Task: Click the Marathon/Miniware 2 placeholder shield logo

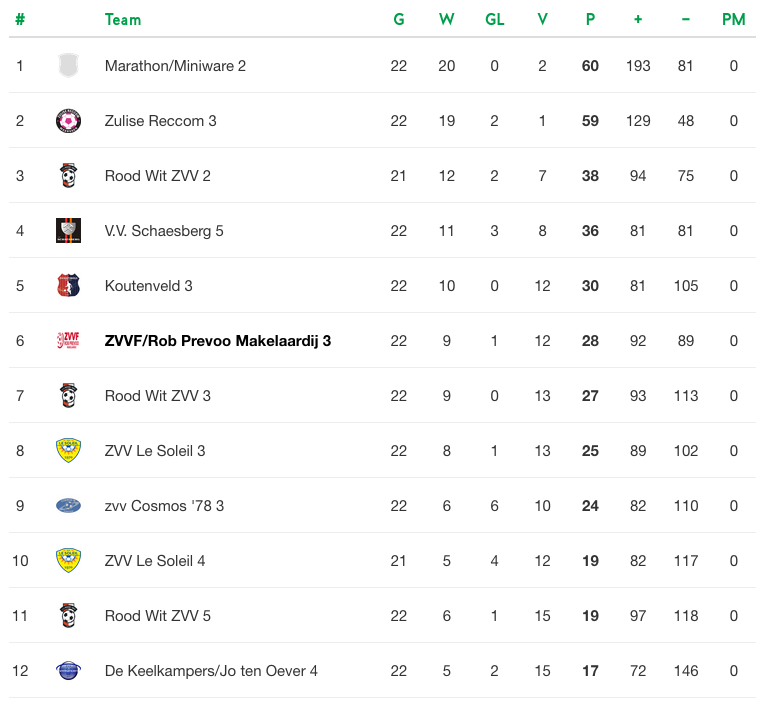Action: (x=68, y=65)
